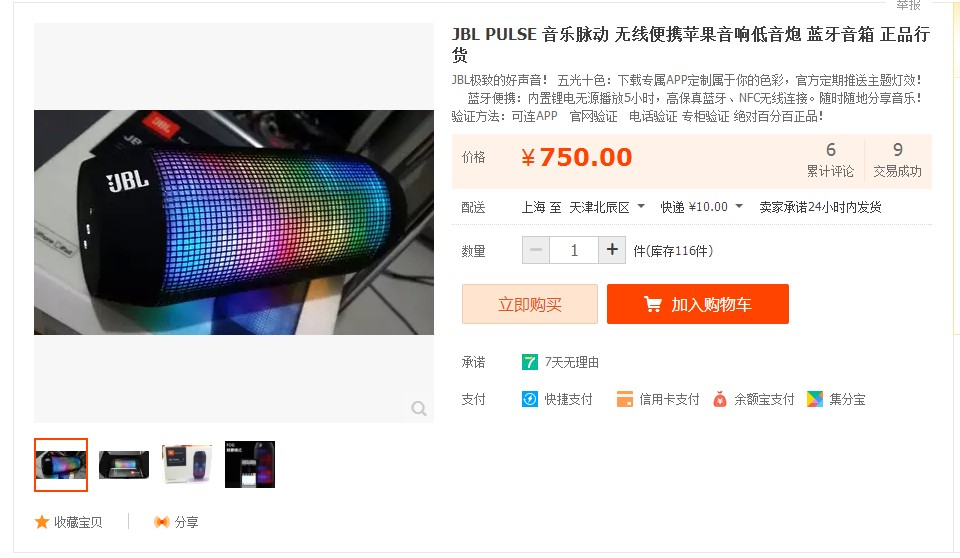960x558 pixels.
Task: Click the magnifier icon on product image
Action: [x=419, y=409]
